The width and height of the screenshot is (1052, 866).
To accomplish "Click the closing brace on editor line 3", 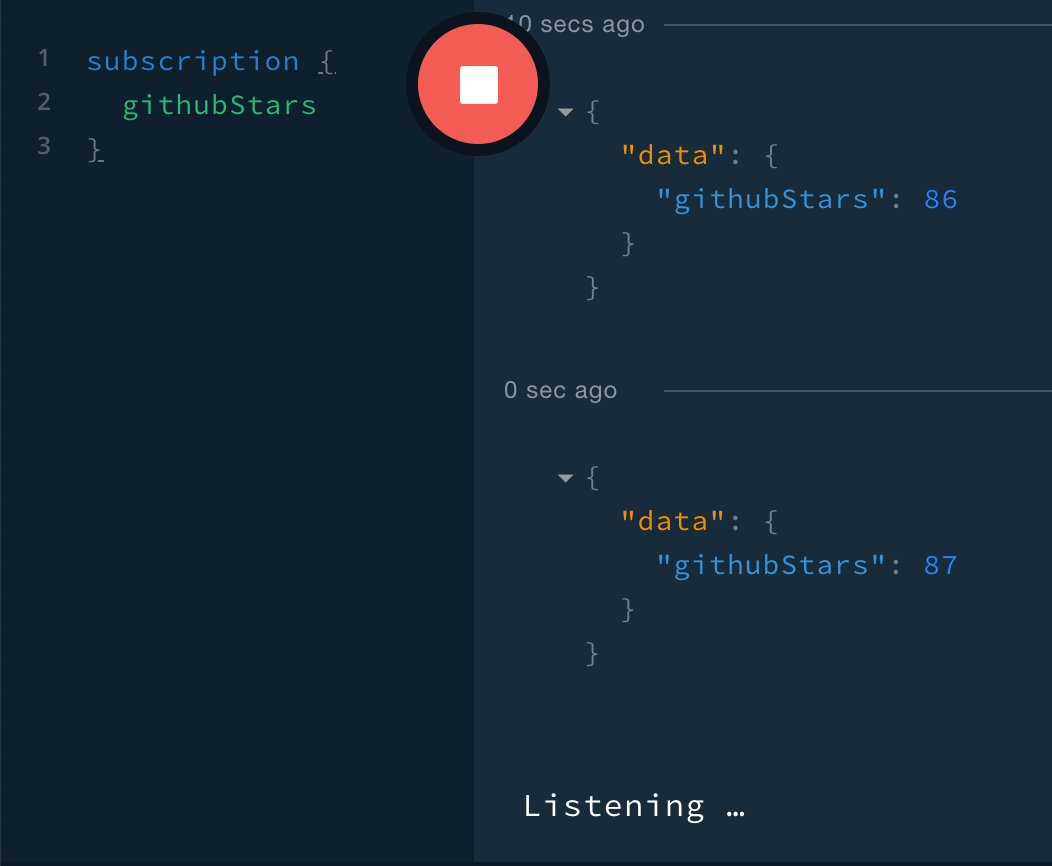I will click(95, 150).
